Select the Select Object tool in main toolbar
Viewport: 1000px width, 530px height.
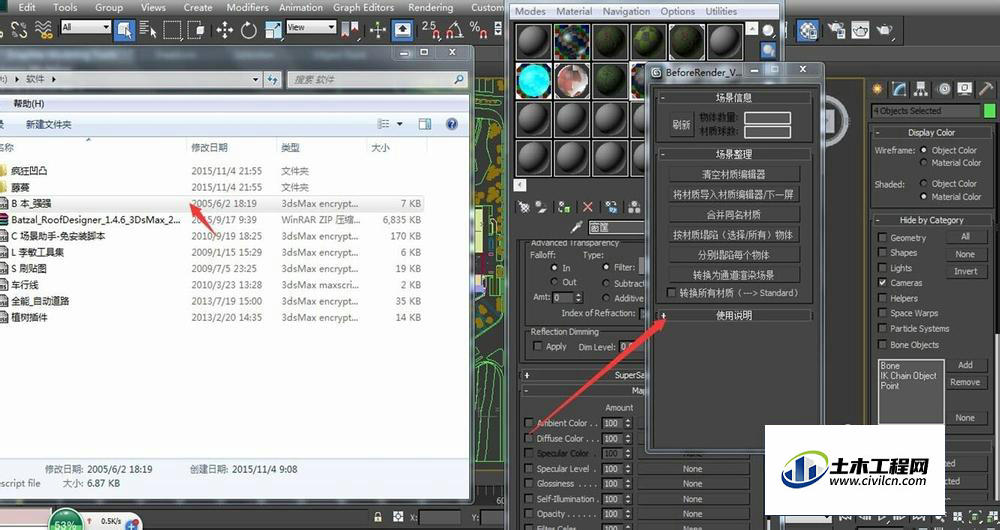124,29
